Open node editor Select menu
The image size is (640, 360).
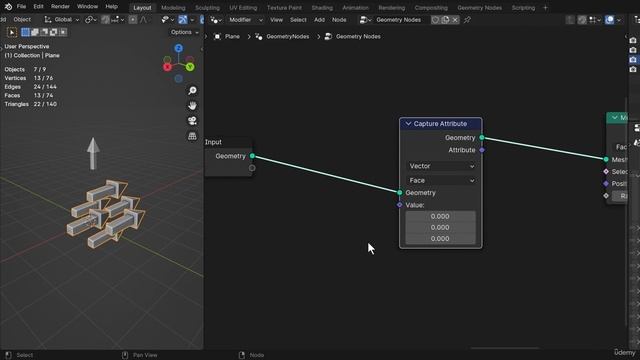click(298, 20)
